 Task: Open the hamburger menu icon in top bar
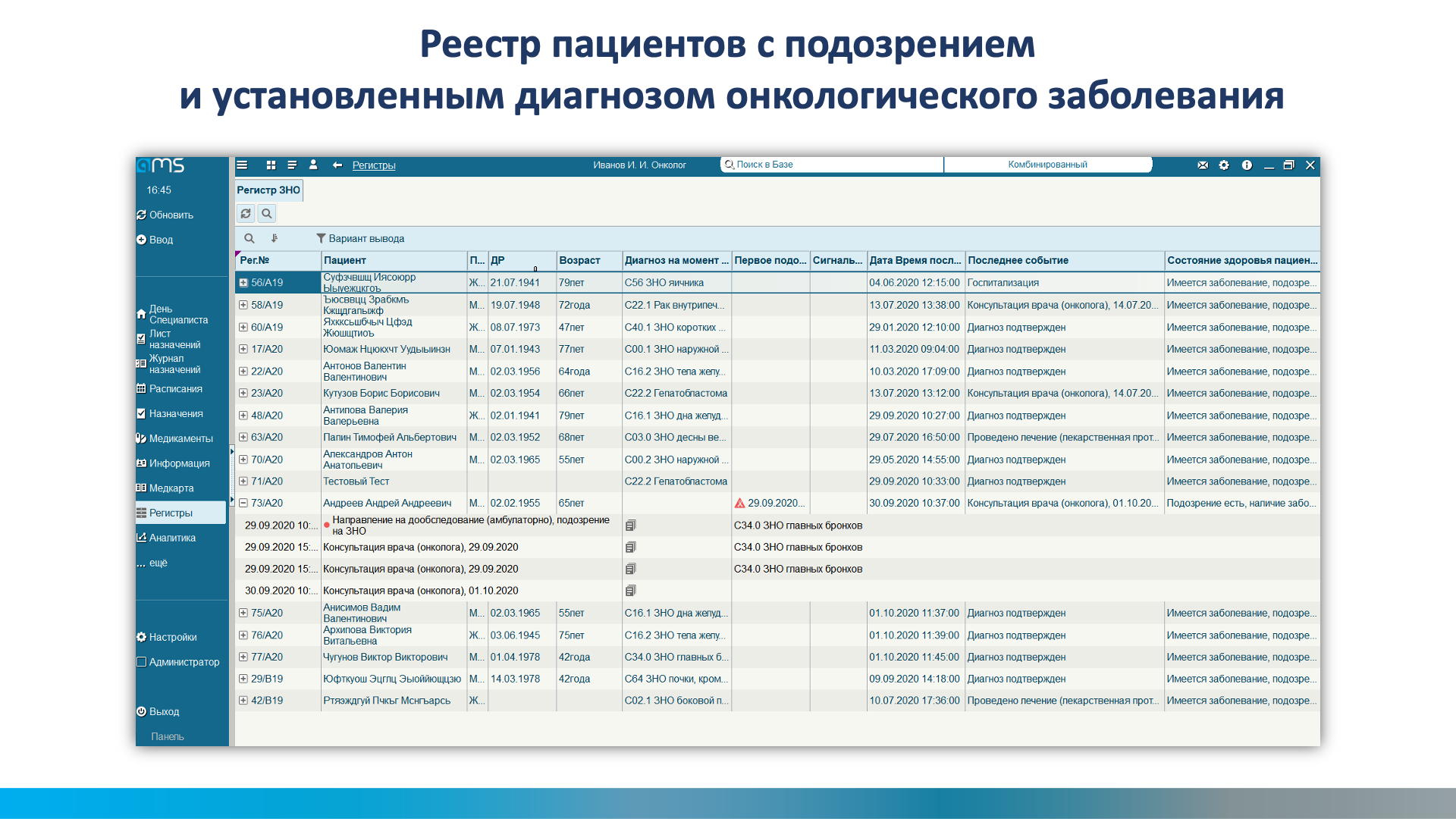click(242, 165)
